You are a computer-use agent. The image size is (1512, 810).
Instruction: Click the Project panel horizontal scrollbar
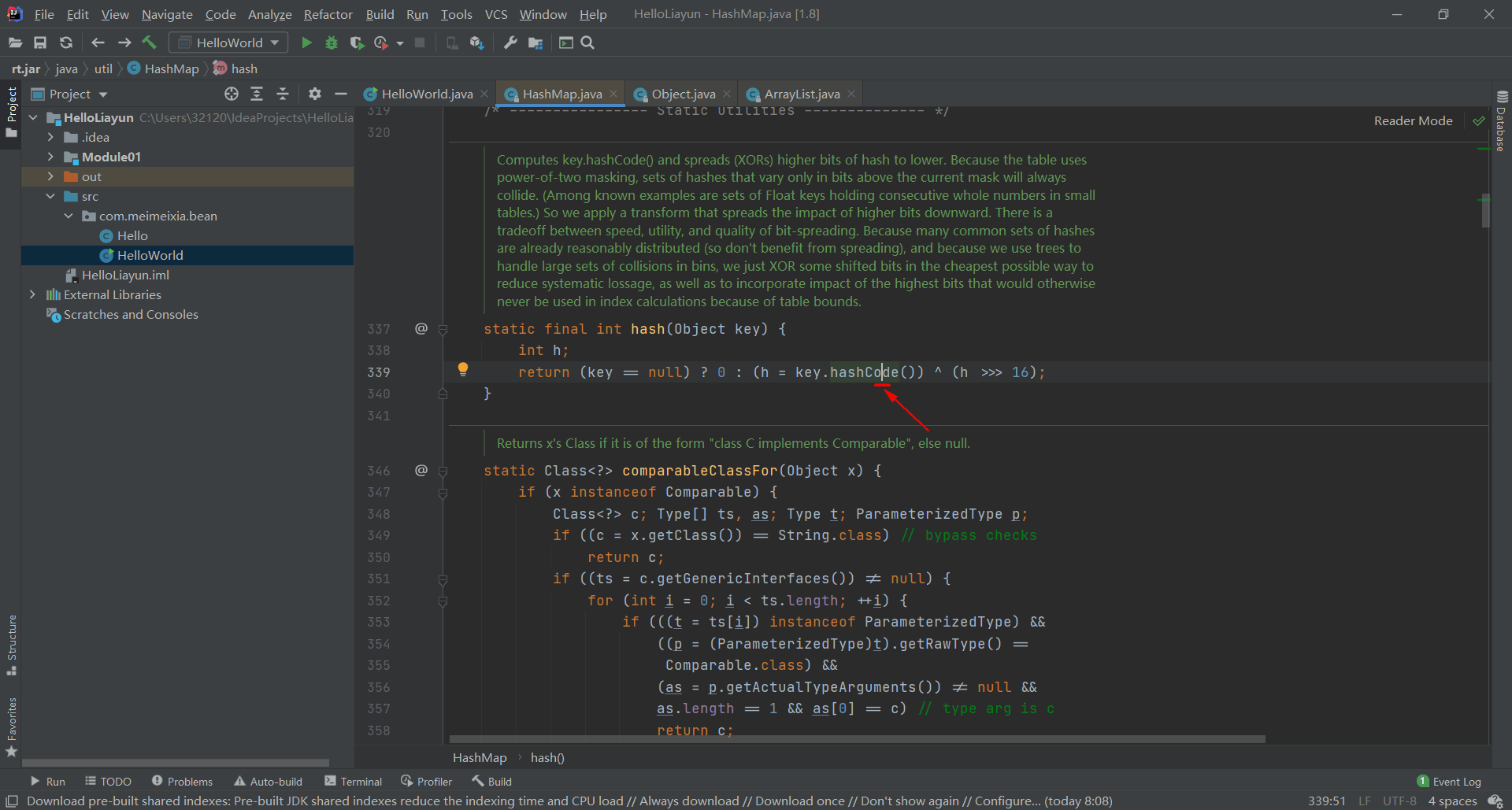click(175, 763)
